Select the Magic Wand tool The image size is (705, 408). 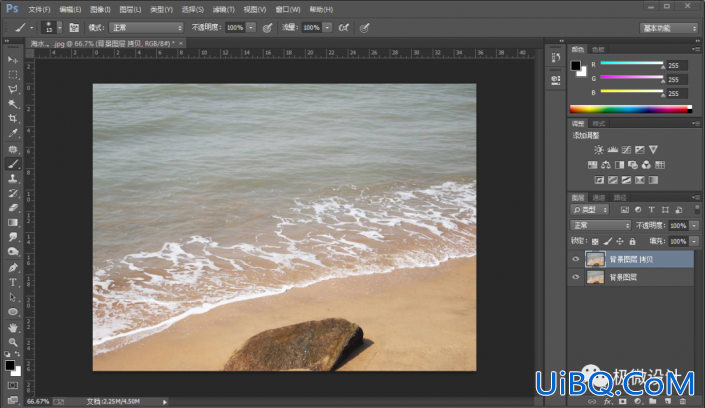point(13,104)
